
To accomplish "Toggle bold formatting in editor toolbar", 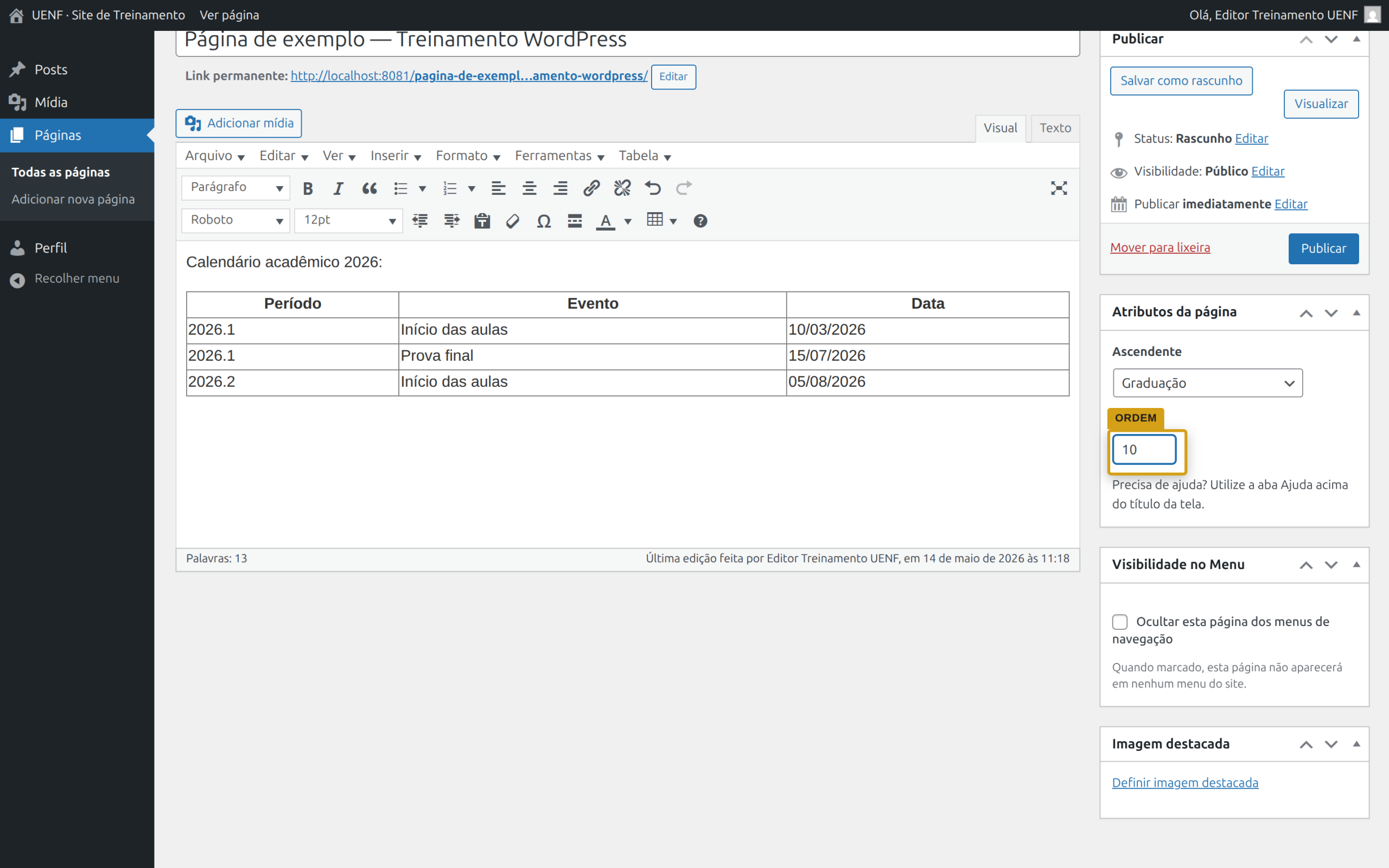I will click(308, 188).
